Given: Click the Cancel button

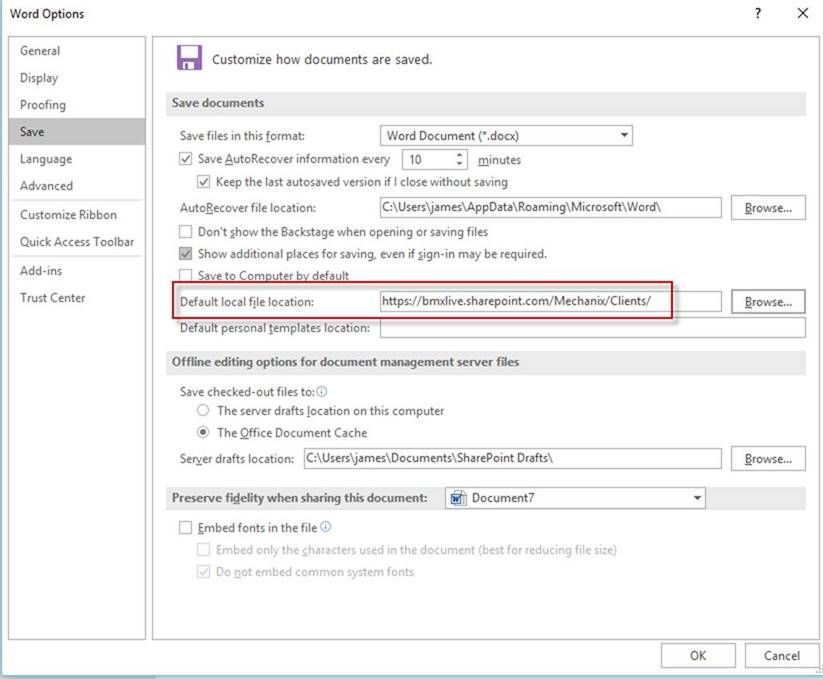Looking at the screenshot, I should pos(782,655).
